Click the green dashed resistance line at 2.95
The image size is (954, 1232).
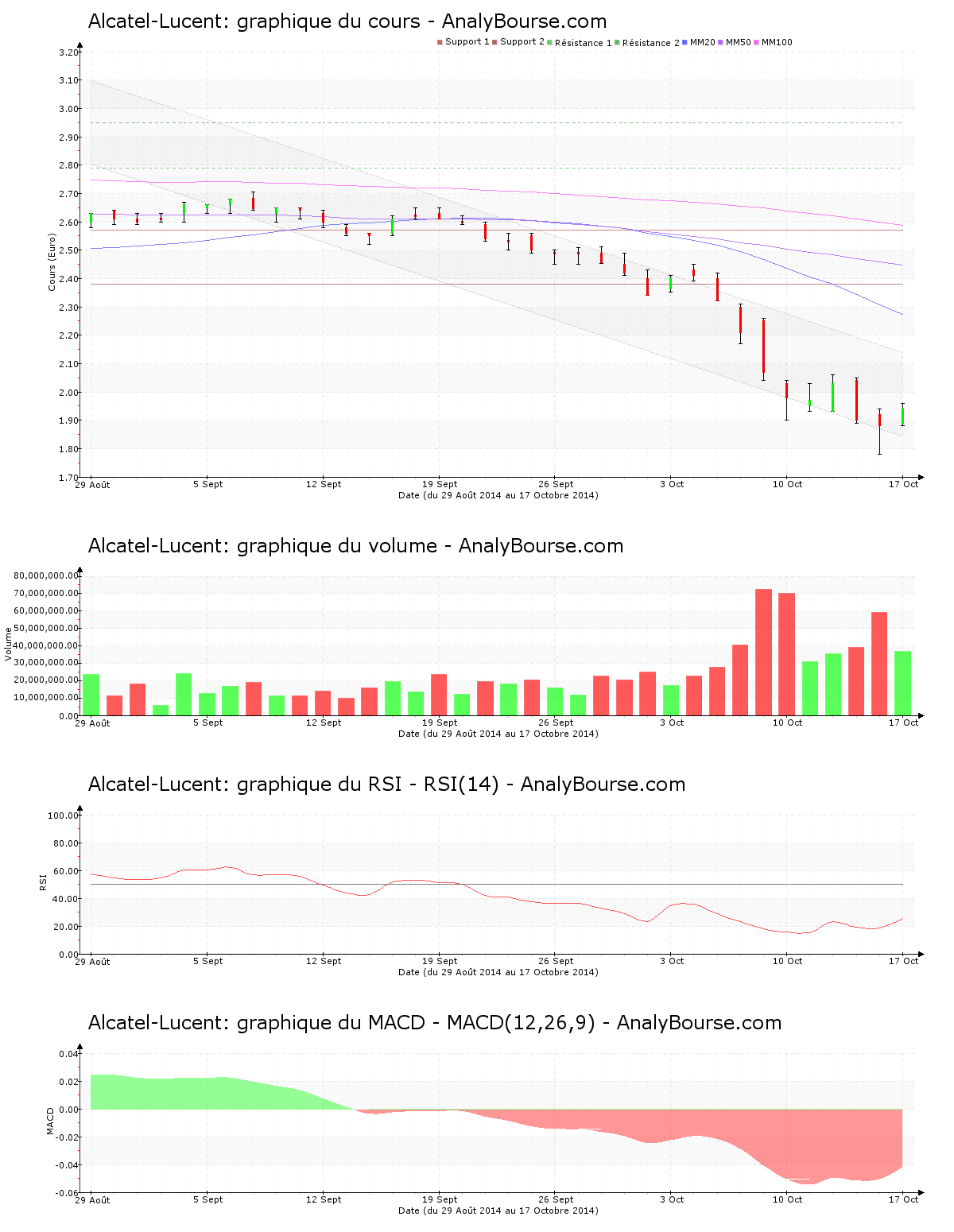(x=496, y=122)
